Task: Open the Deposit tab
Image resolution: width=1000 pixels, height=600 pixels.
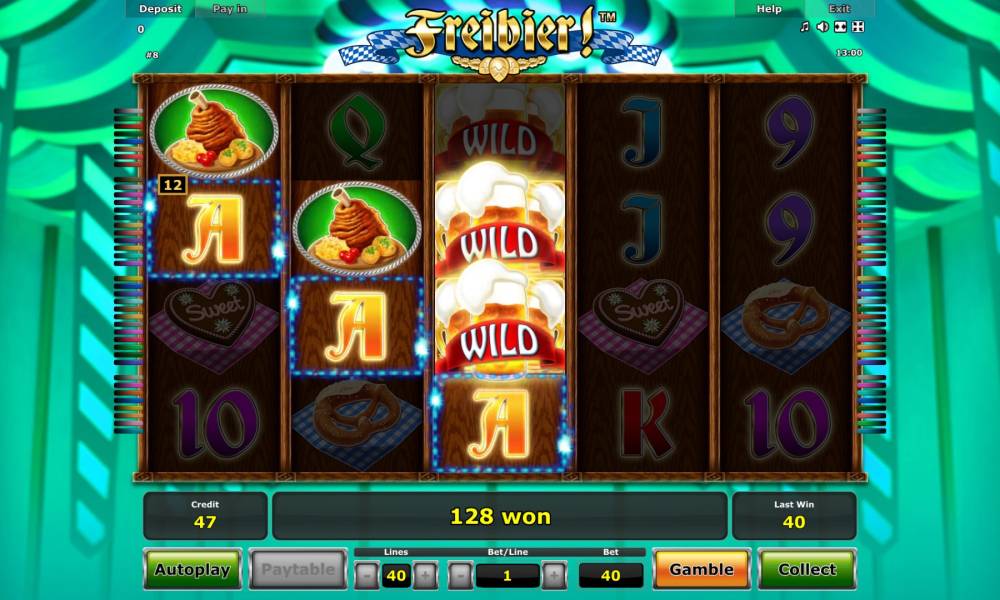Action: (x=160, y=9)
